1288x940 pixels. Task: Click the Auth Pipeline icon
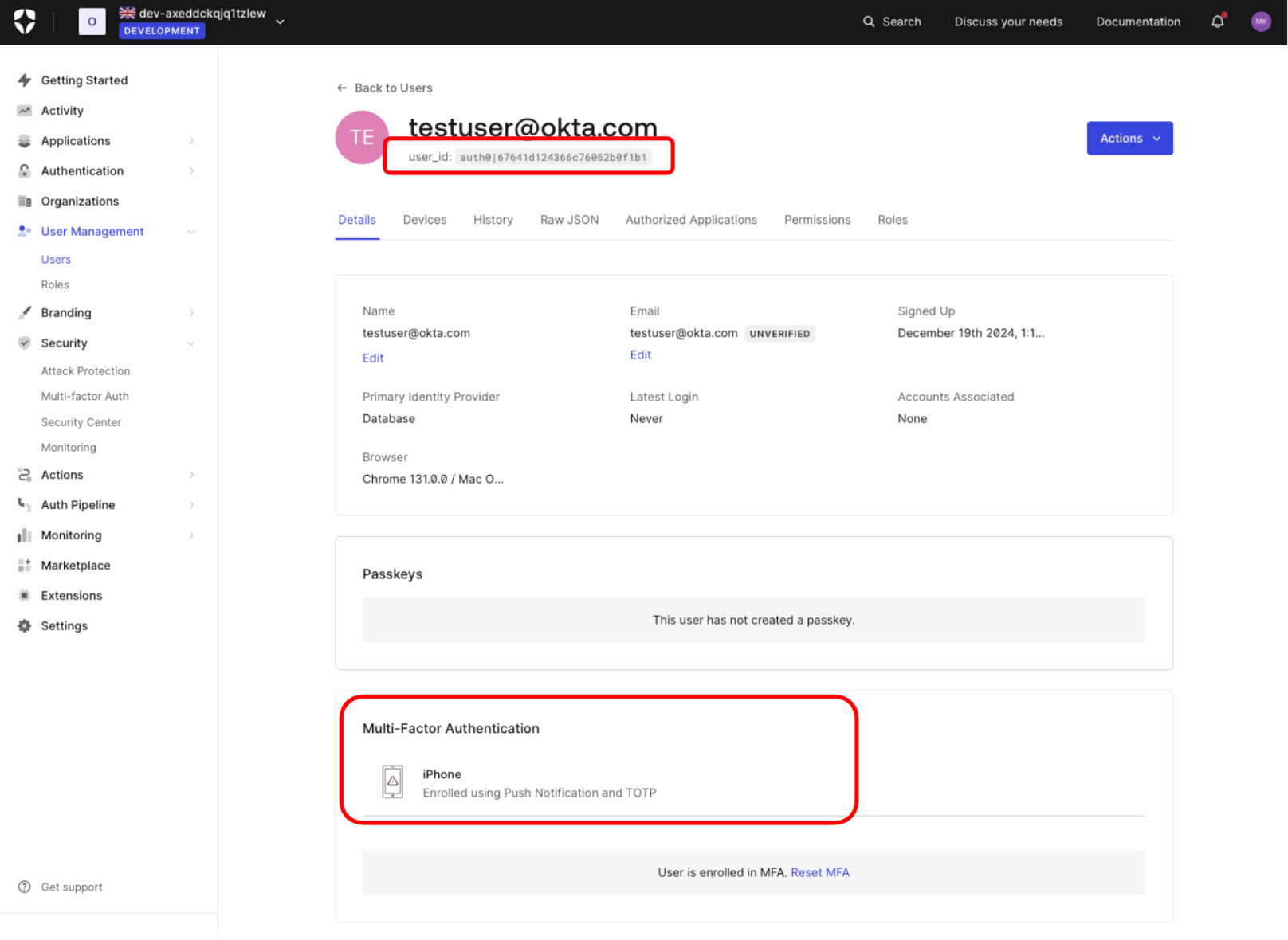click(x=25, y=505)
